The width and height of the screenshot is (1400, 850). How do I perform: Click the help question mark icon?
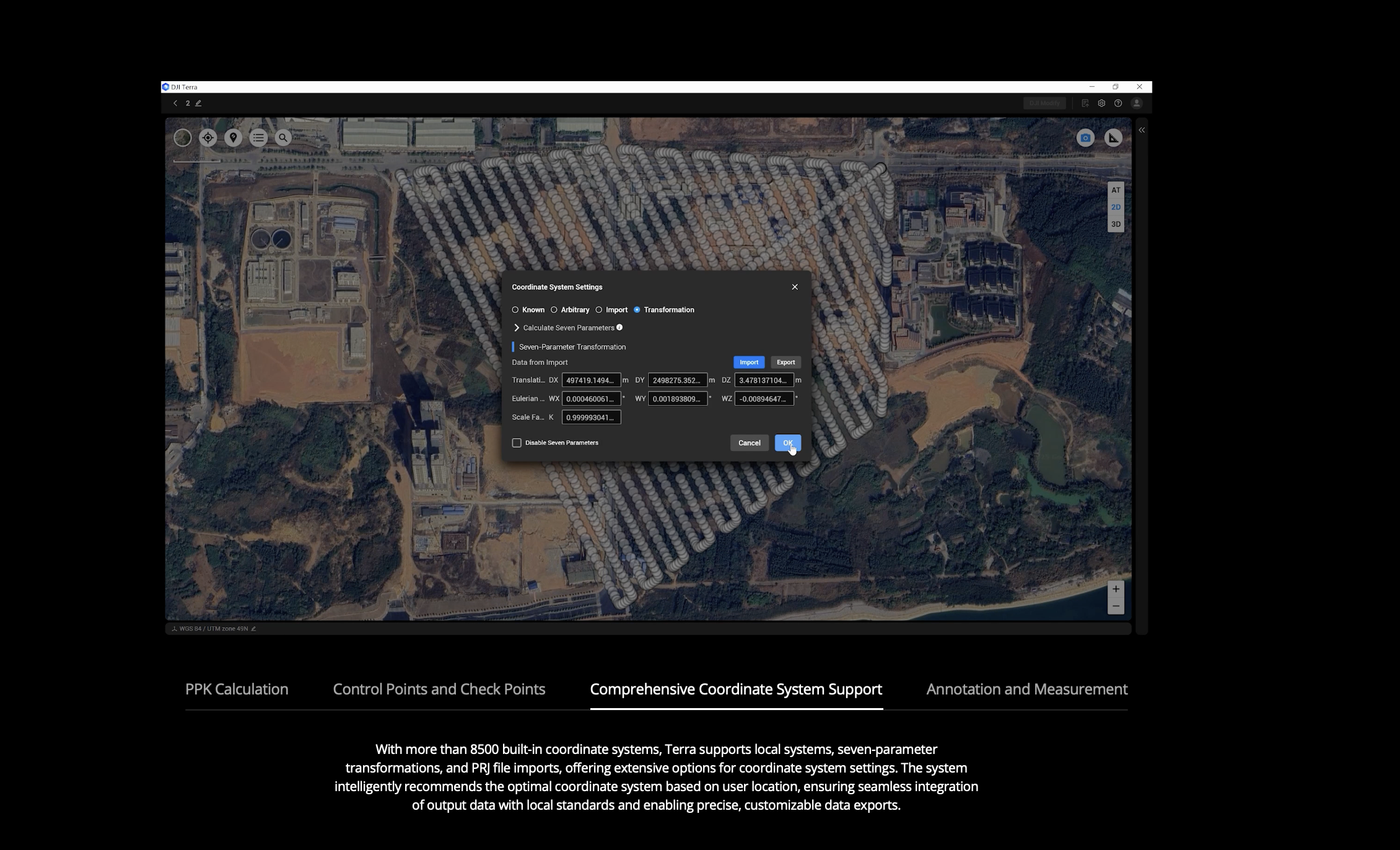[x=1118, y=103]
